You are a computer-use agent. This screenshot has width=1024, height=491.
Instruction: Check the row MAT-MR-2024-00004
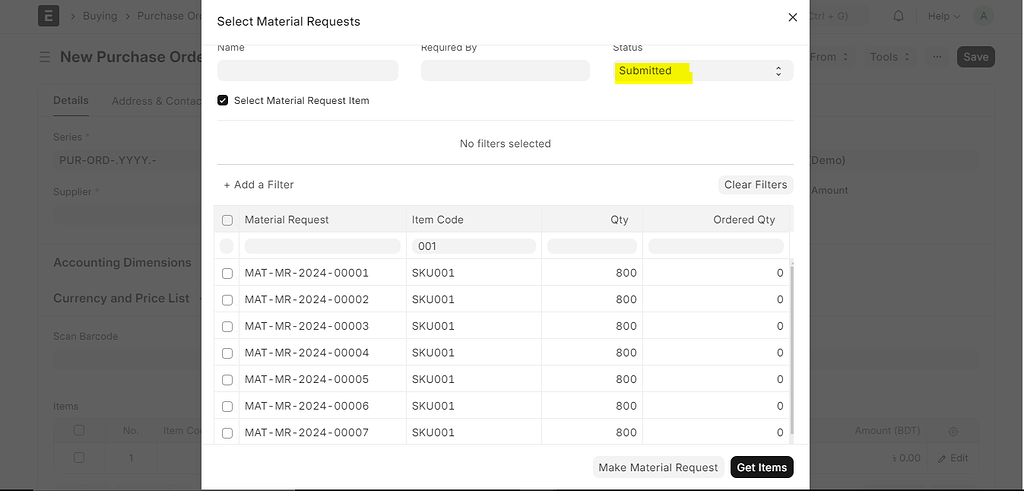click(x=227, y=353)
